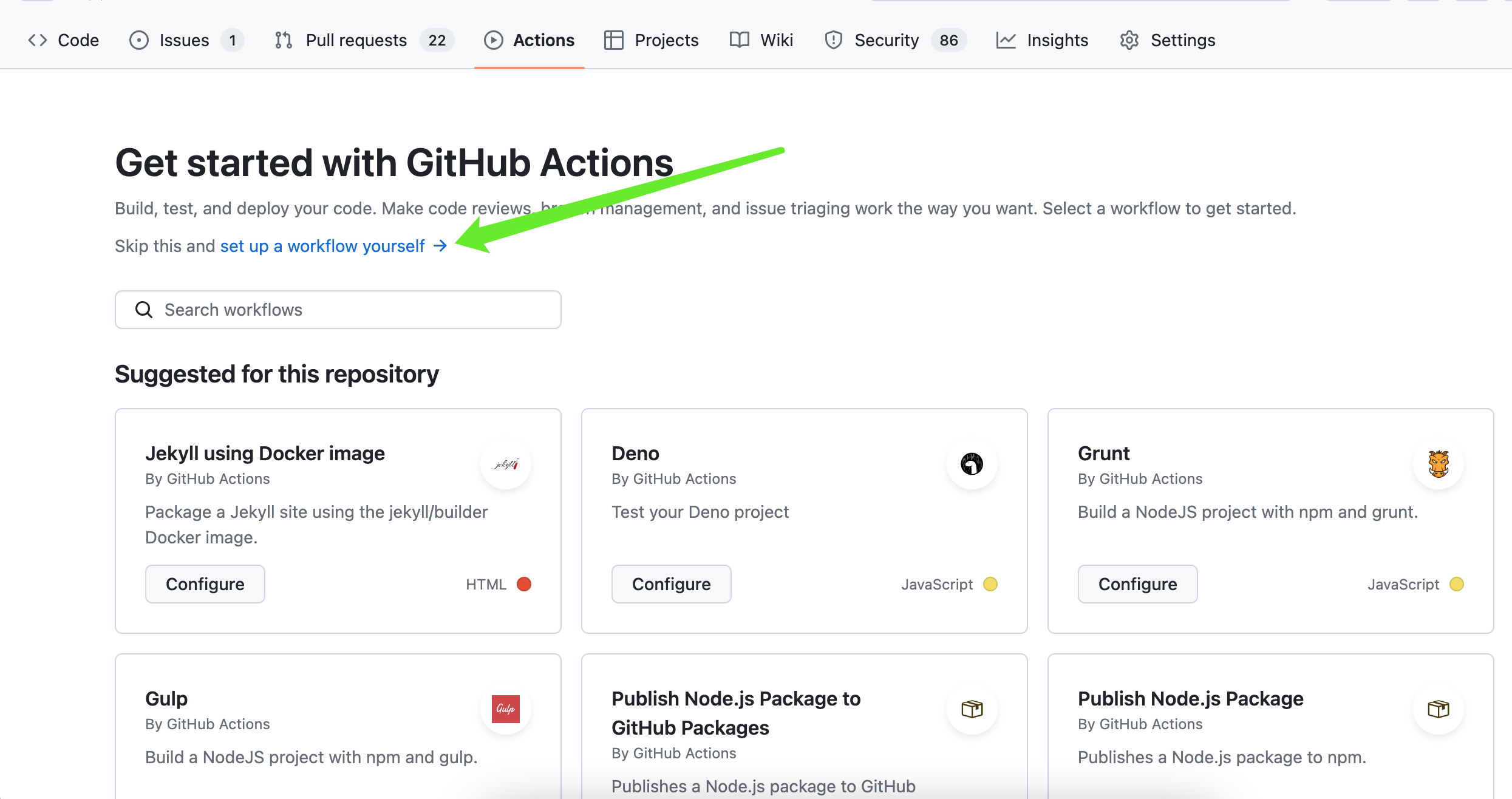Click the Pull requests count badge 22

[437, 40]
